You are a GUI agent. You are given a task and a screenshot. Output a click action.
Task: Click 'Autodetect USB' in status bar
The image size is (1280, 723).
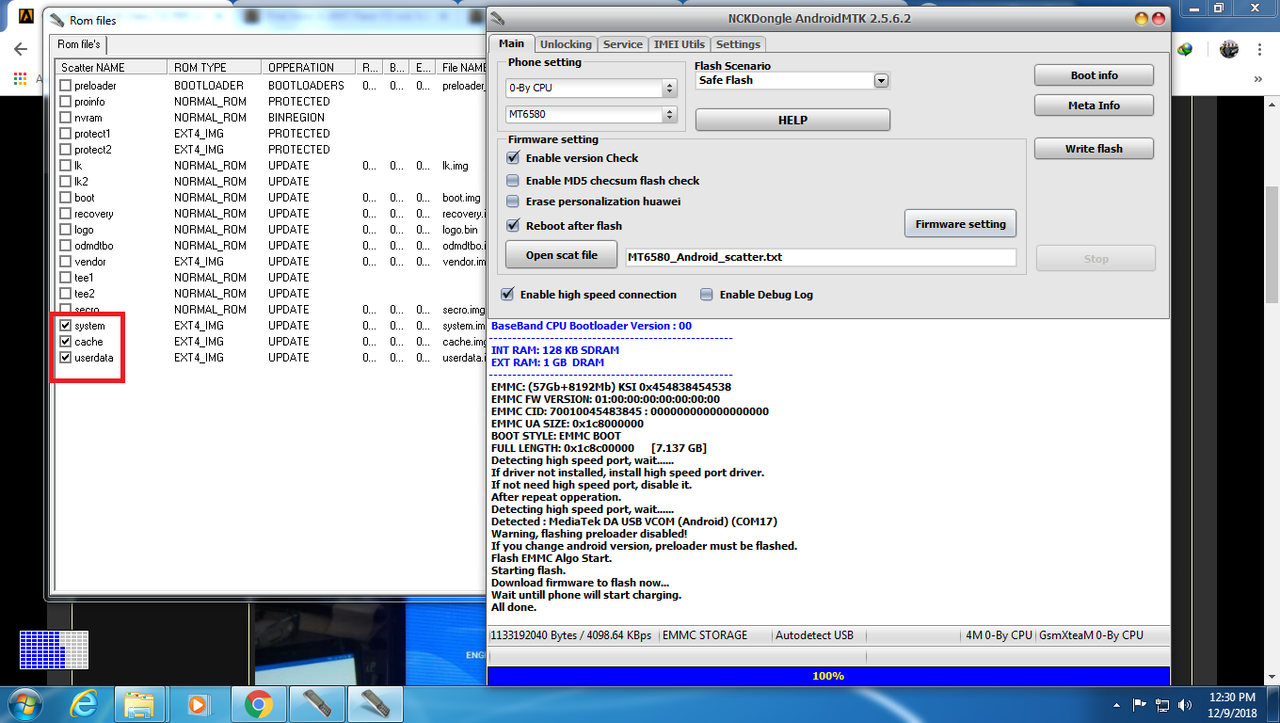814,635
